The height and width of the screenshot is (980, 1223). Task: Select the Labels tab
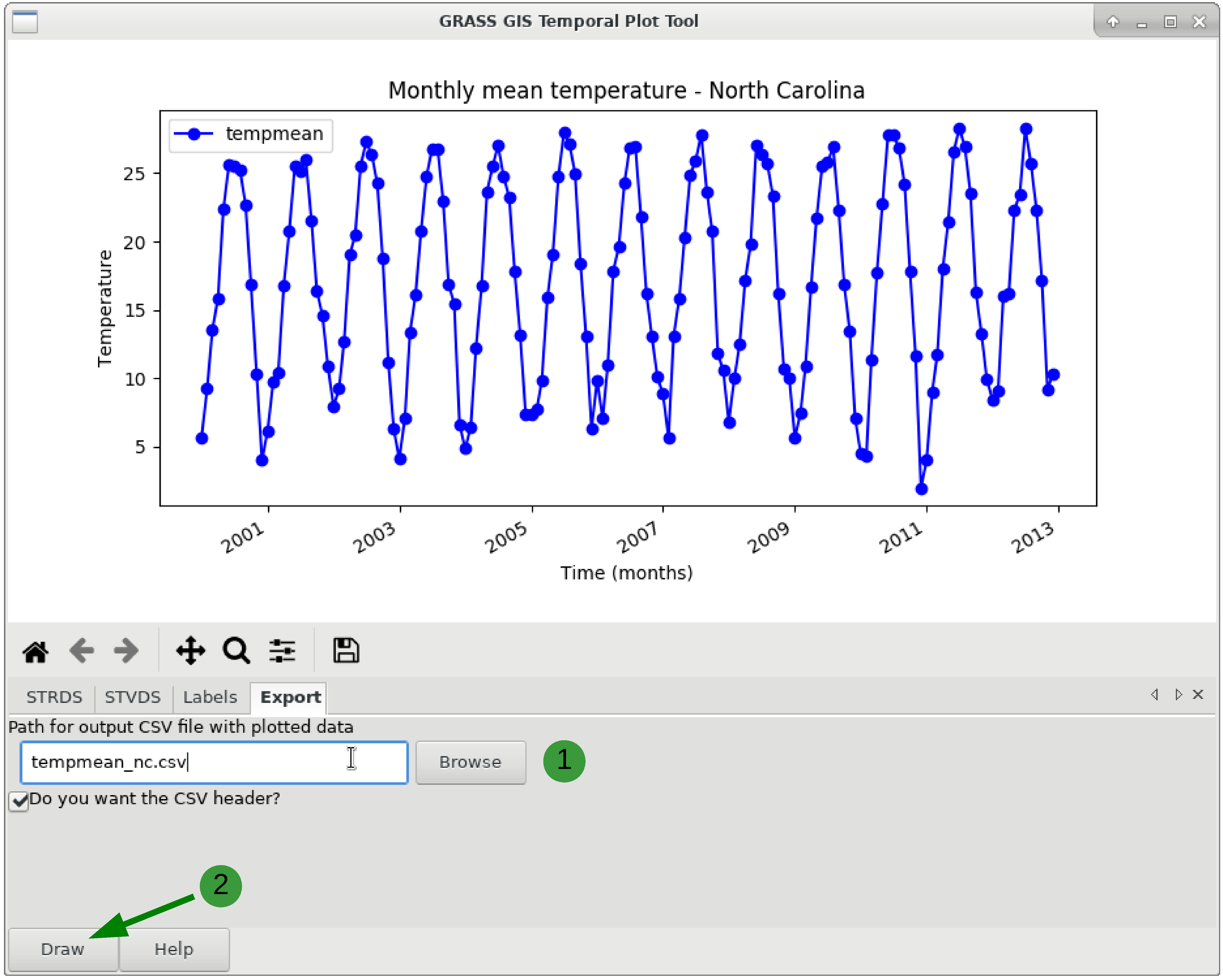coord(209,697)
